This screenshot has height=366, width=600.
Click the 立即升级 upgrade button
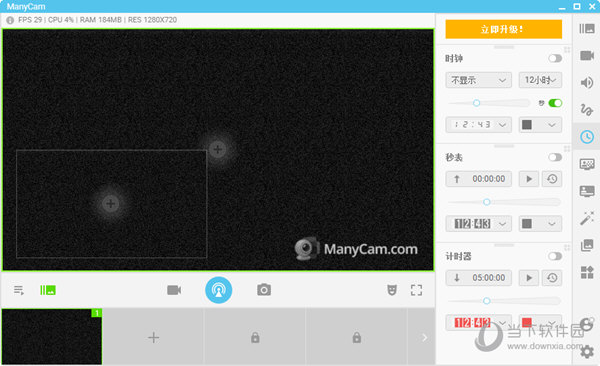coord(504,29)
